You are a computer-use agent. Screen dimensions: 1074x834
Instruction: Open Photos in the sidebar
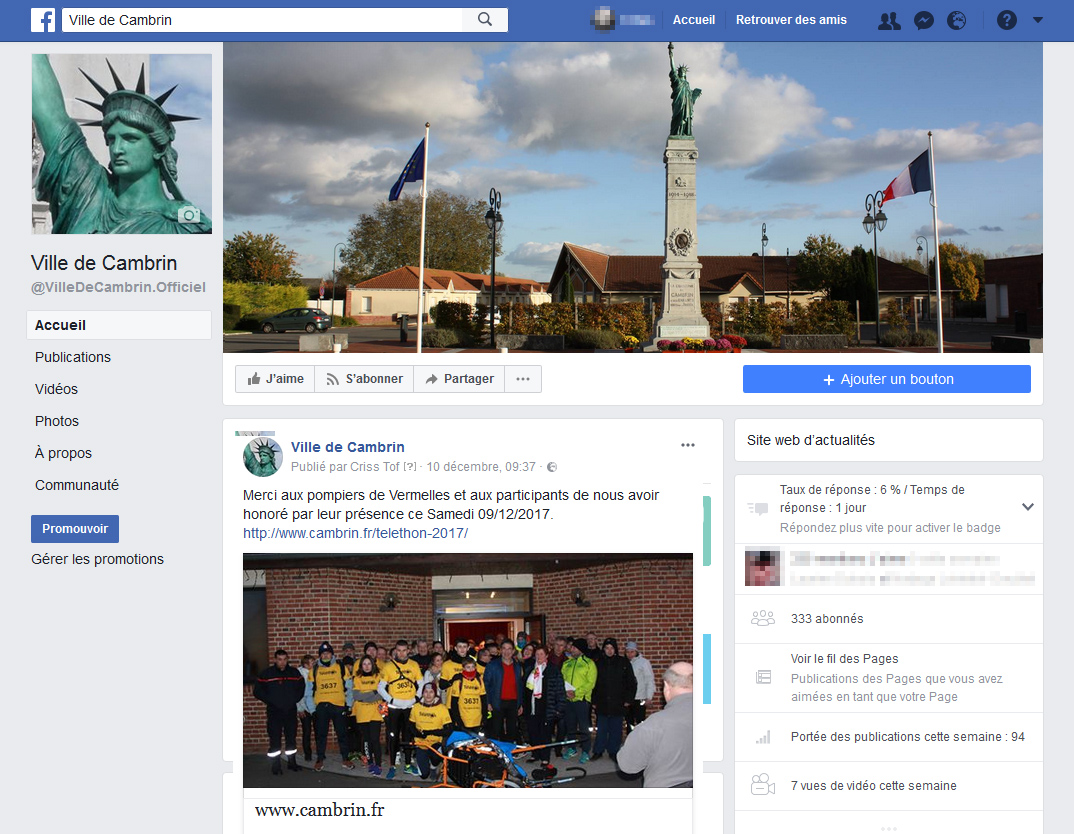click(57, 421)
